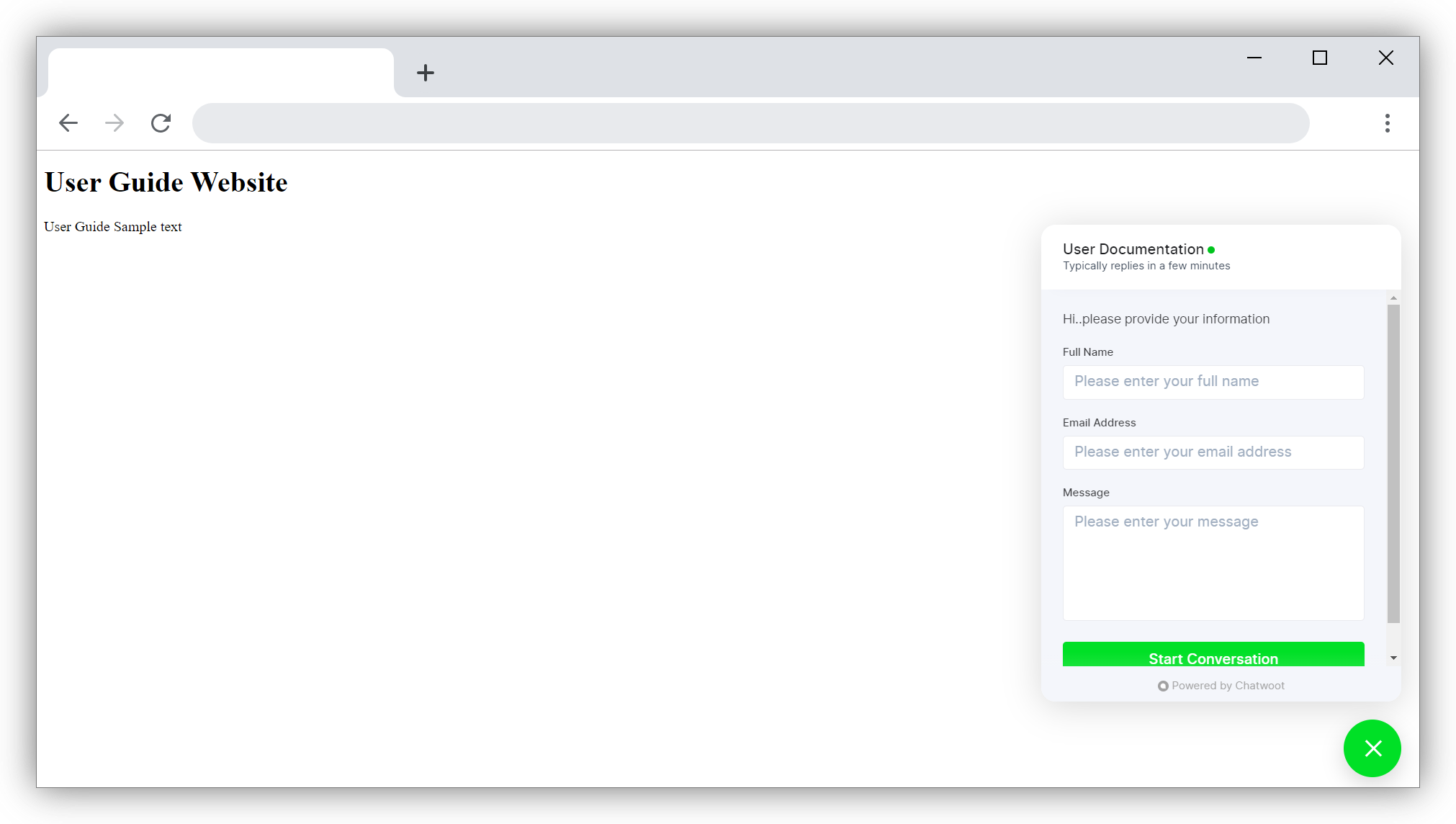Click the page reload icon
The height and width of the screenshot is (824, 1456).
pyautogui.click(x=161, y=123)
